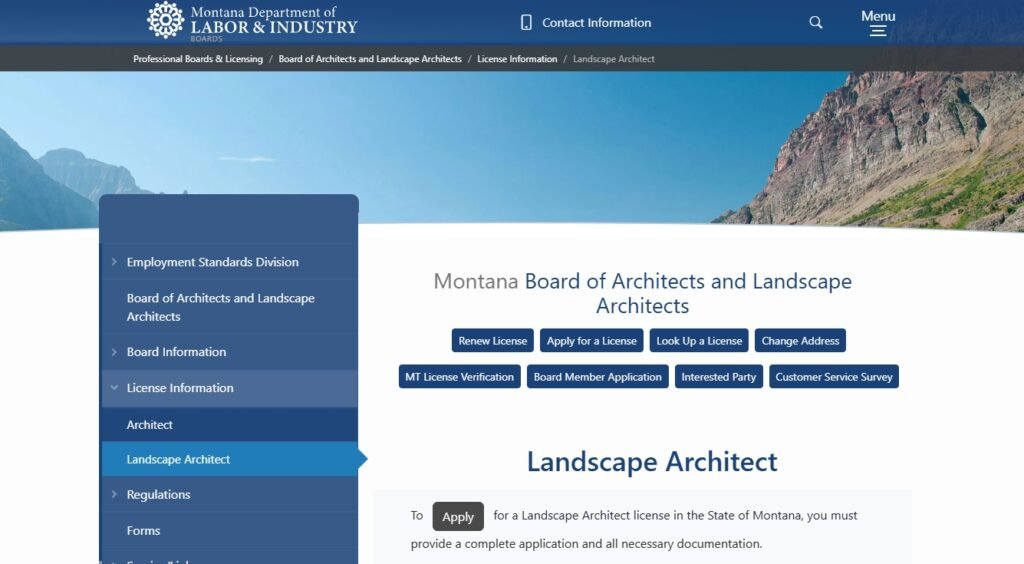Click Montana Board of Architects and Landscape Architects heading
Viewport: 1024px width, 564px height.
[643, 293]
